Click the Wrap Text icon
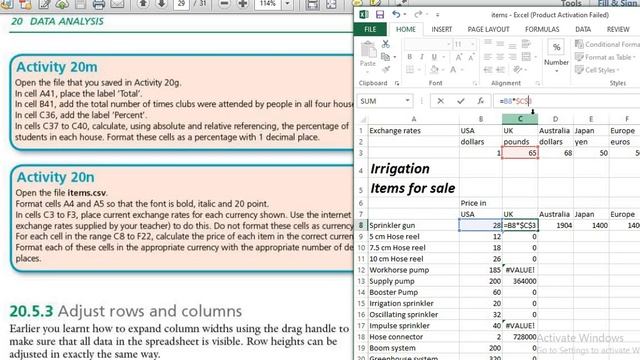Screen dimensions: 640x360 [526, 44]
